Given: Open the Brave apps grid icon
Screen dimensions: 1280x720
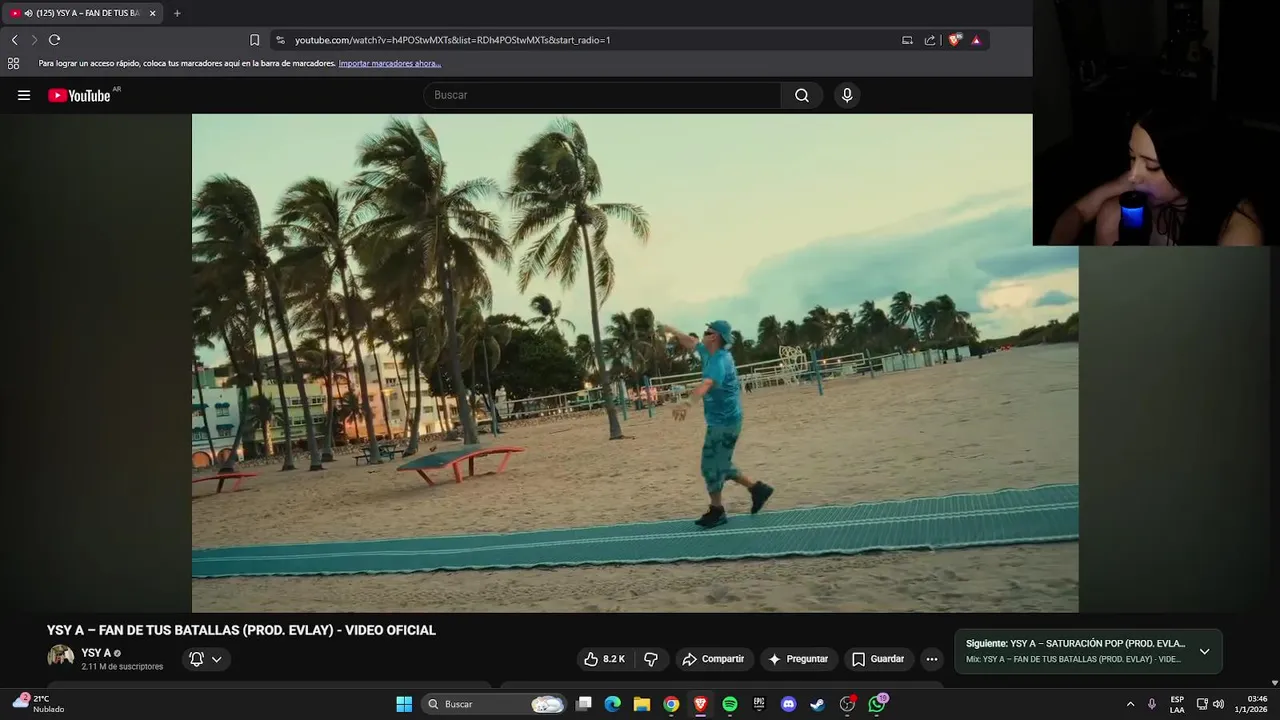Looking at the screenshot, I should (x=13, y=63).
